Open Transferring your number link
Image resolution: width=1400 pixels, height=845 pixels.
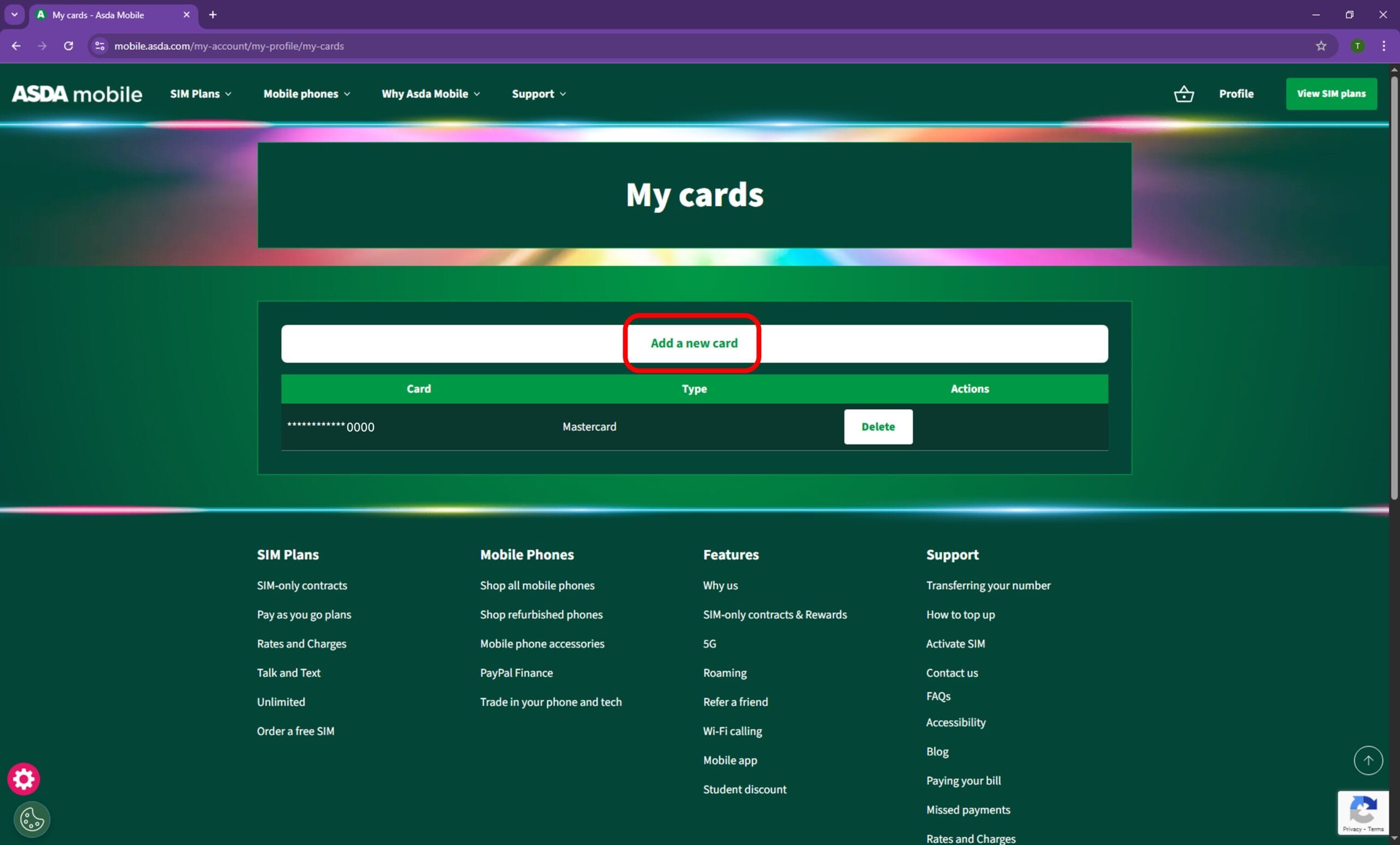pos(988,585)
